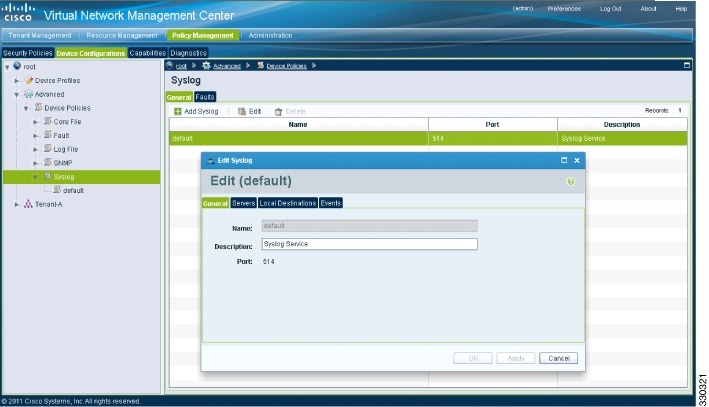
Task: Expand the Device Profiles node
Action: pos(17,81)
